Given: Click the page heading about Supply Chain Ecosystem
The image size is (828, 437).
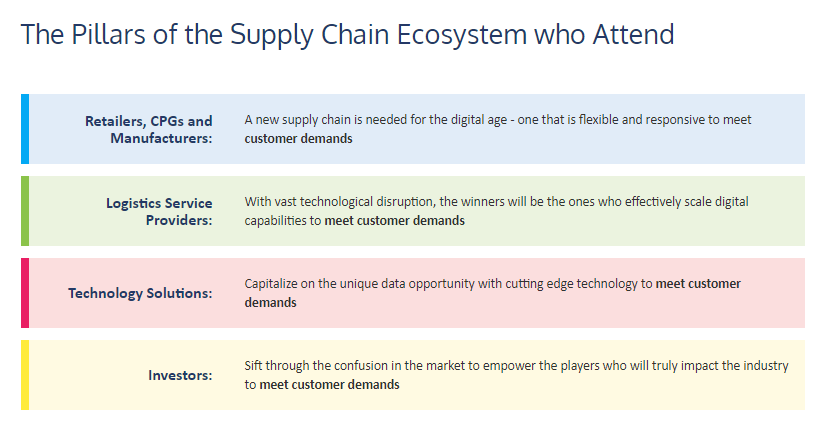Looking at the screenshot, I should coord(347,35).
